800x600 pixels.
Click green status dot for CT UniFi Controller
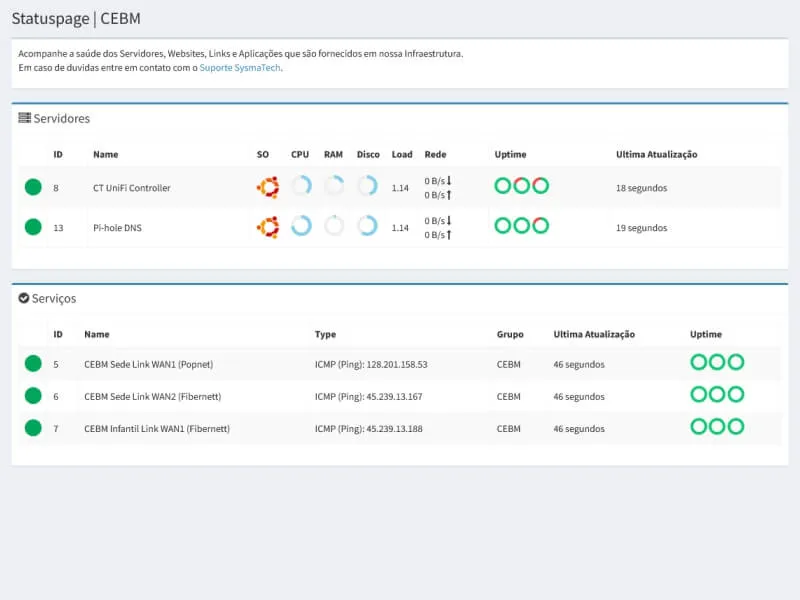click(x=33, y=187)
